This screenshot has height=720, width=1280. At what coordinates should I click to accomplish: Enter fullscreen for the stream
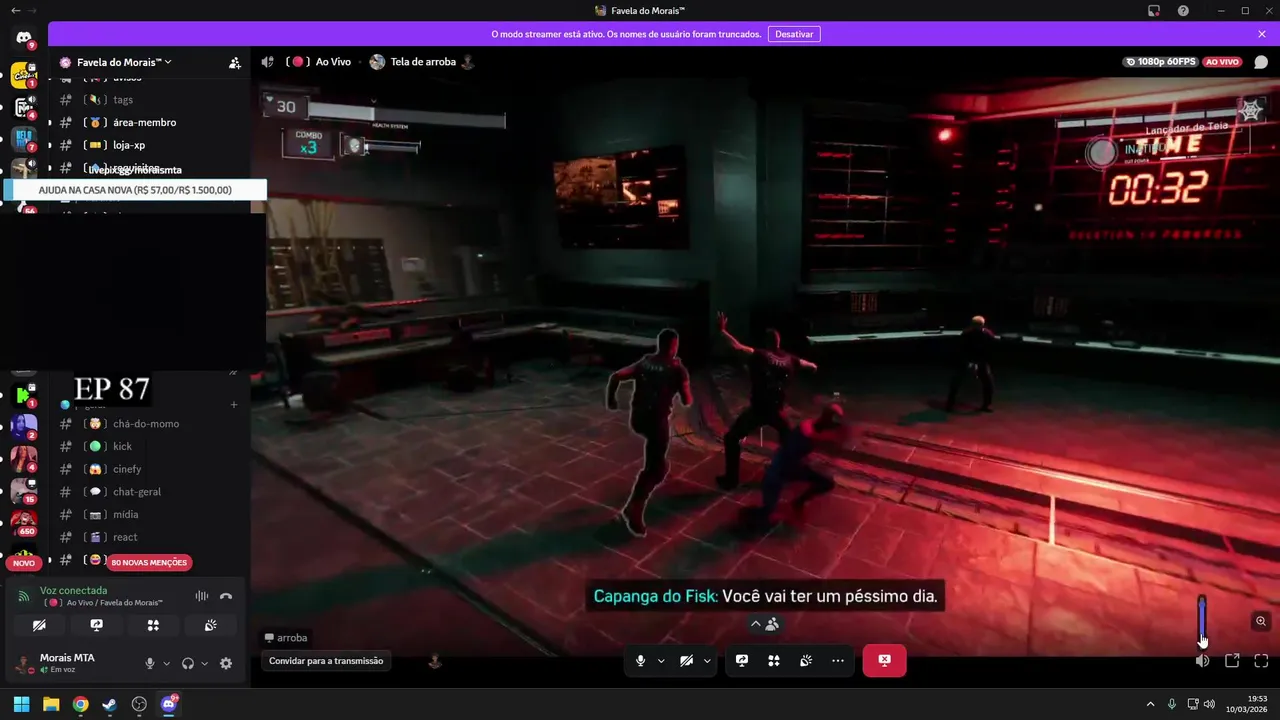pyautogui.click(x=1261, y=661)
